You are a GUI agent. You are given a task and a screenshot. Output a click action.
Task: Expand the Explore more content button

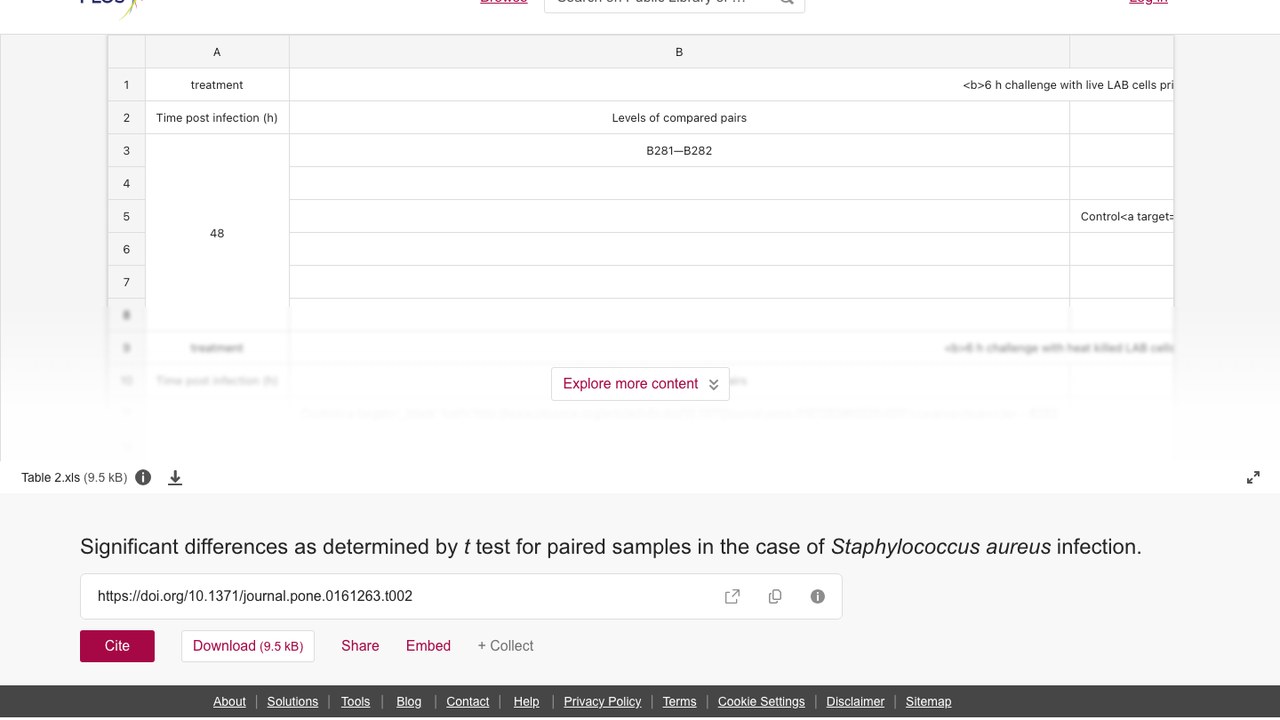click(x=640, y=384)
